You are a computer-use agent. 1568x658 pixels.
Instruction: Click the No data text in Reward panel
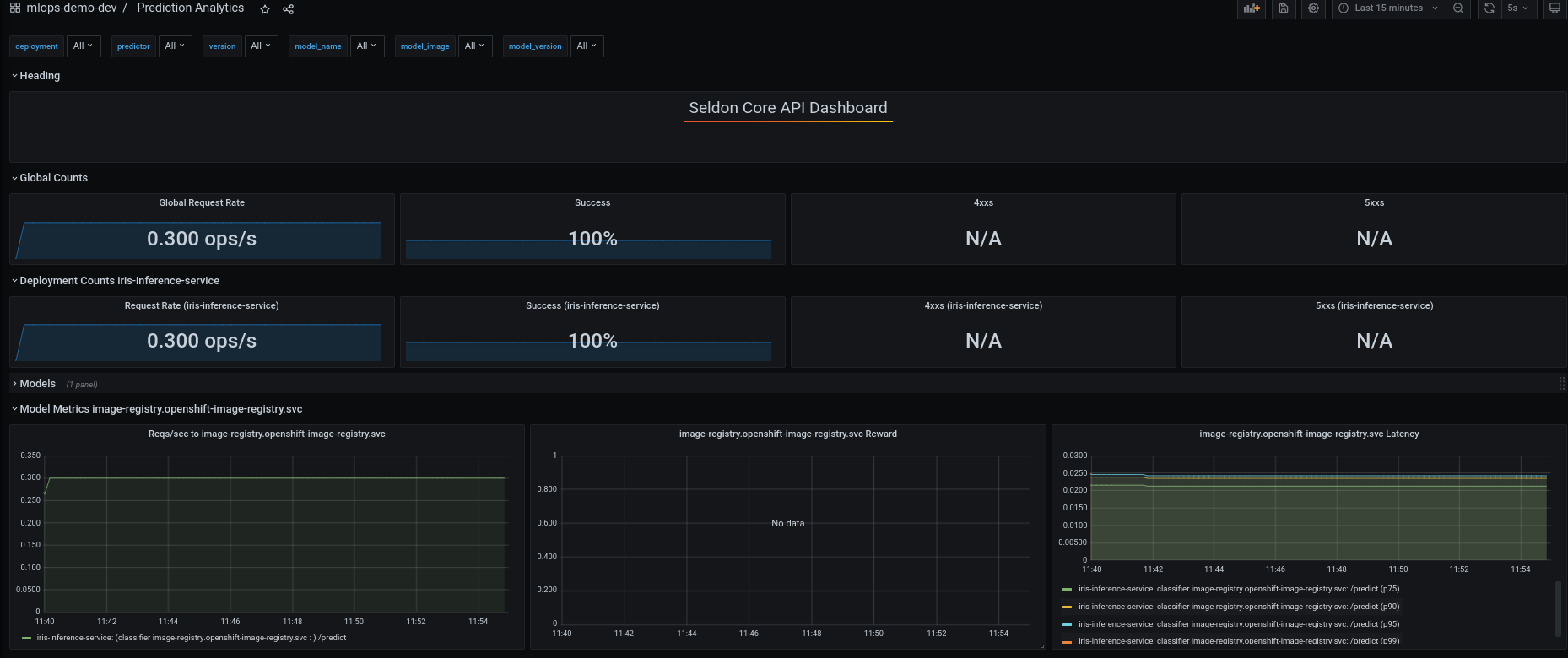pos(787,524)
